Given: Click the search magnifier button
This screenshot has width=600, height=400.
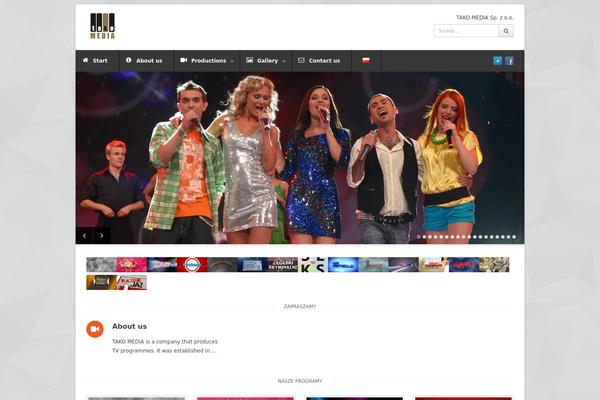Looking at the screenshot, I should click(506, 31).
